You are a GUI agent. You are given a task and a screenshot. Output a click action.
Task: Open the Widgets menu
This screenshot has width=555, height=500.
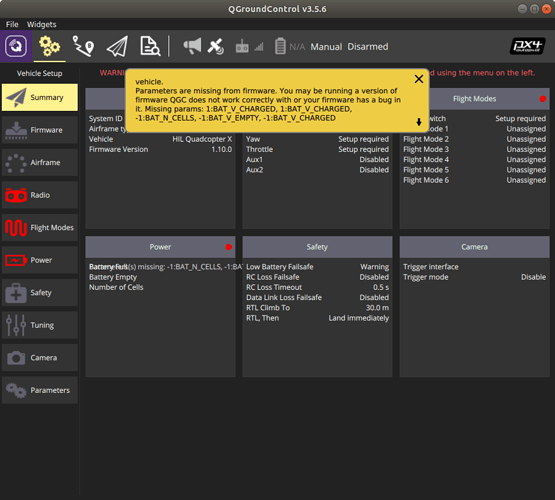[41, 24]
